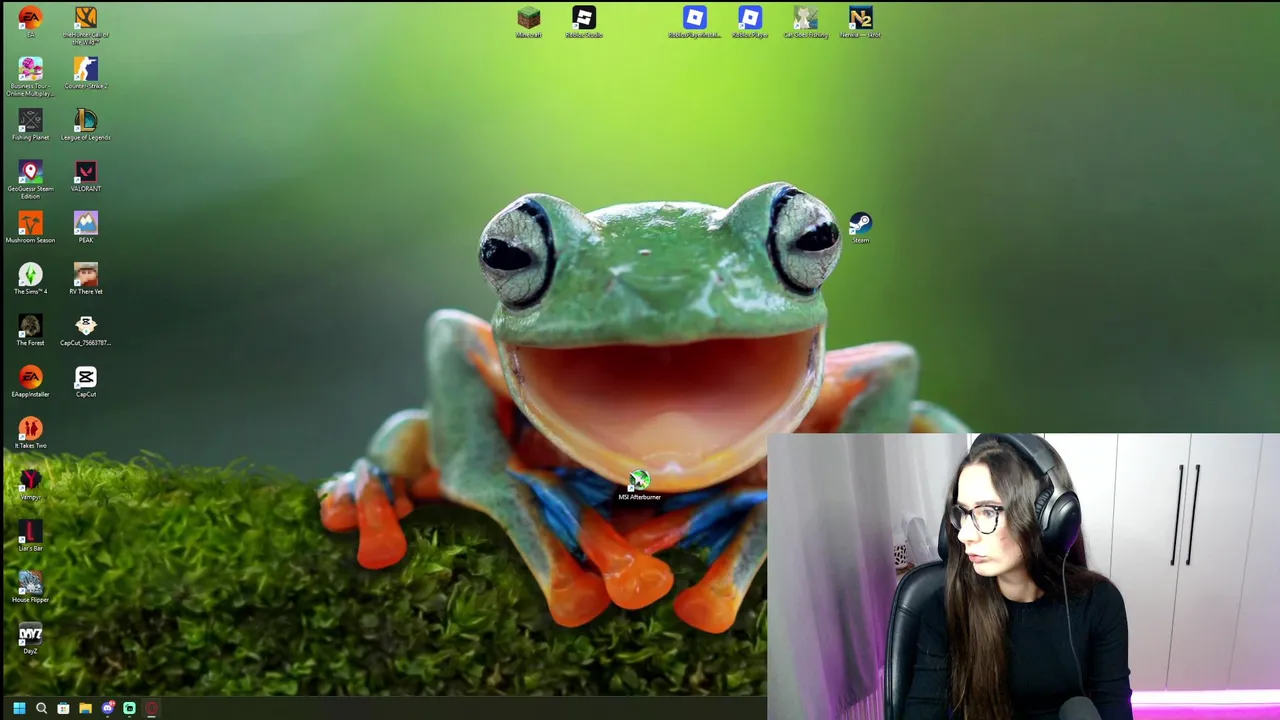Image resolution: width=1280 pixels, height=720 pixels.
Task: Open Microsoft Store from the taskbar
Action: [63, 708]
